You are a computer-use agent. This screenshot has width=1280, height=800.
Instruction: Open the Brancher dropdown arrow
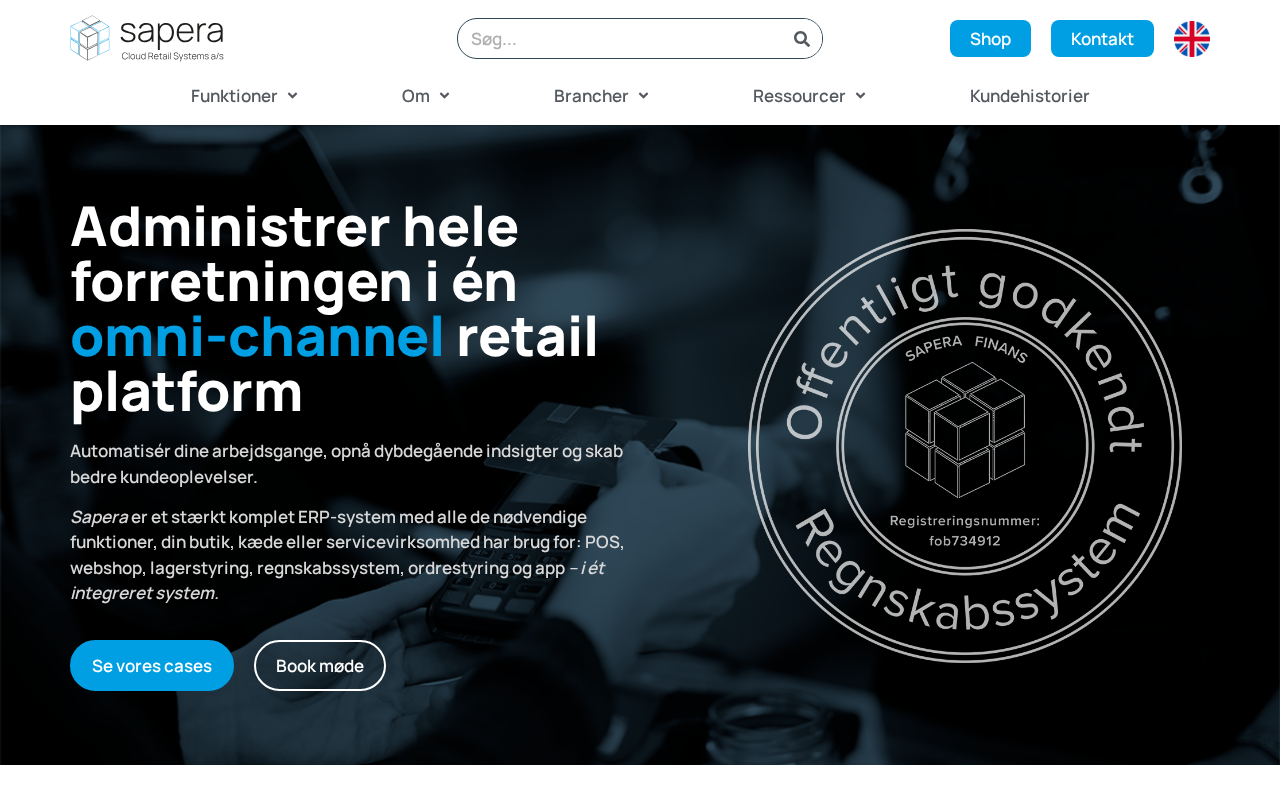(x=643, y=96)
